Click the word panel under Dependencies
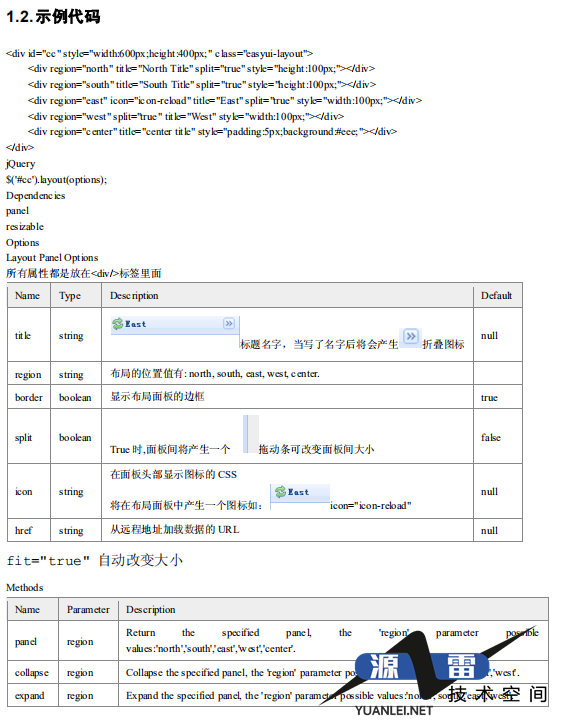561x724 pixels. (x=18, y=211)
